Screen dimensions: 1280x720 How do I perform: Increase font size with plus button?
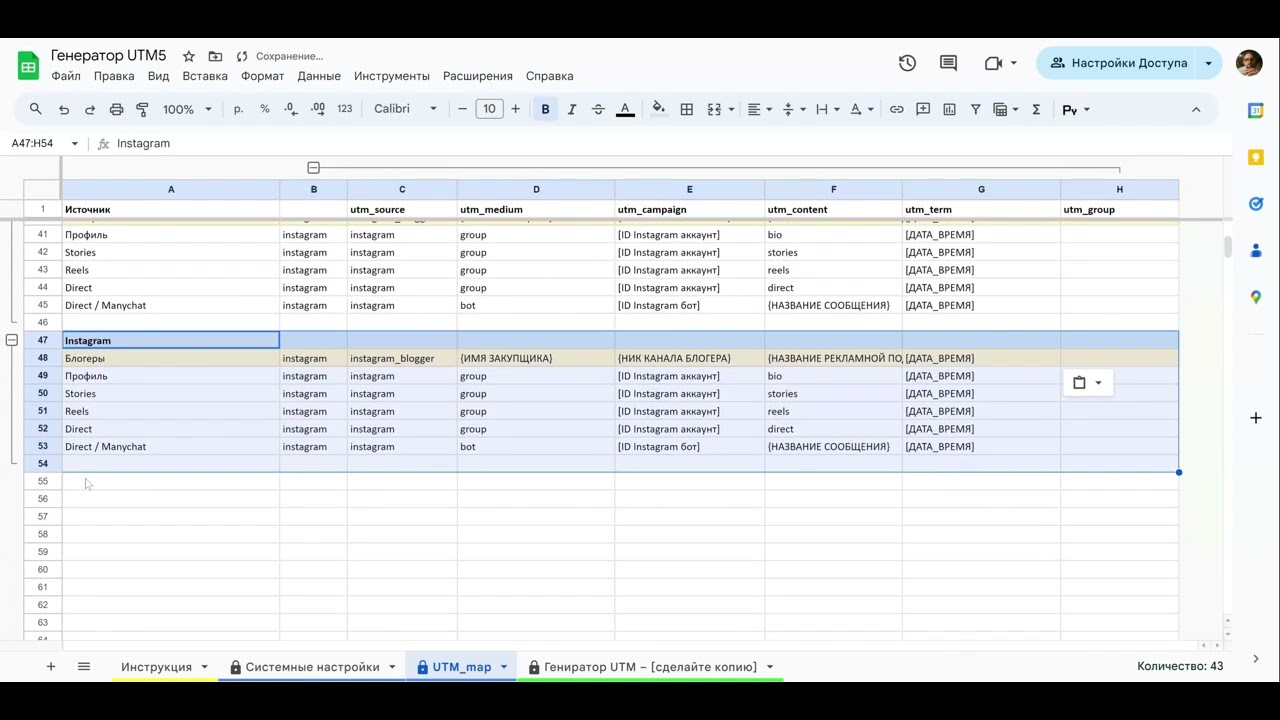click(516, 109)
